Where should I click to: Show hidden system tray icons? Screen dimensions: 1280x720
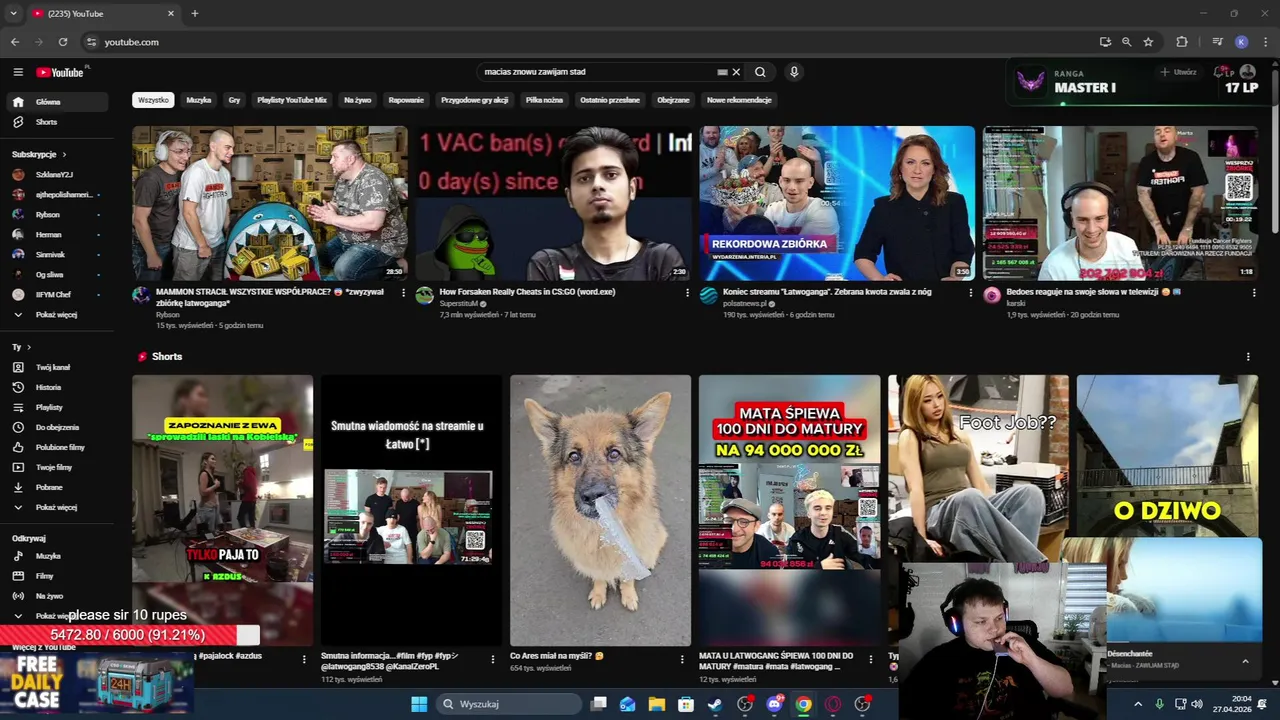click(1138, 704)
